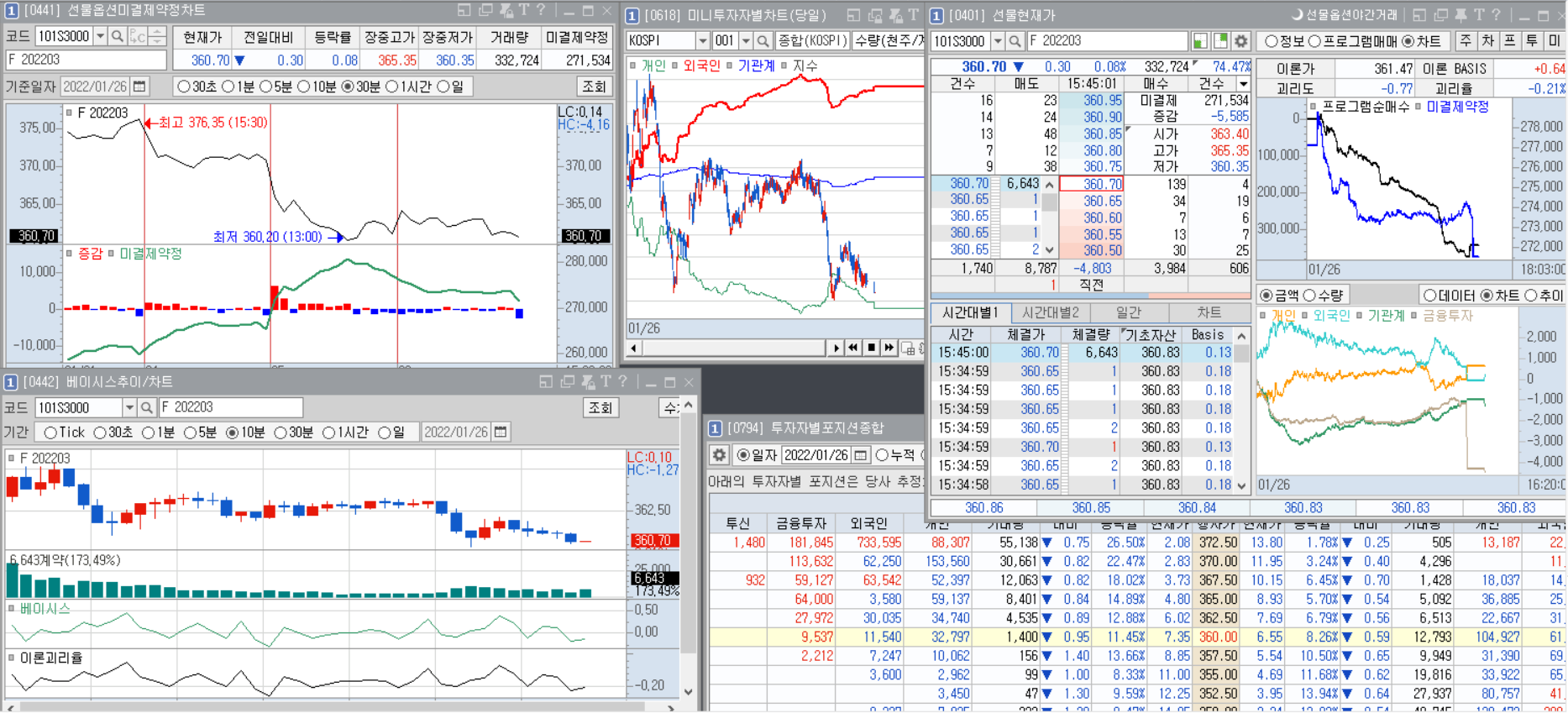Open help question mark in 0441 title bar
Screen dimensions: 1568x713
[541, 10]
